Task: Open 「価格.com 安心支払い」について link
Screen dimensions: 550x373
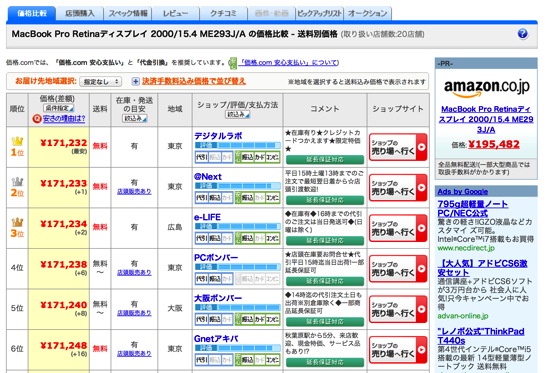Action: pos(288,62)
